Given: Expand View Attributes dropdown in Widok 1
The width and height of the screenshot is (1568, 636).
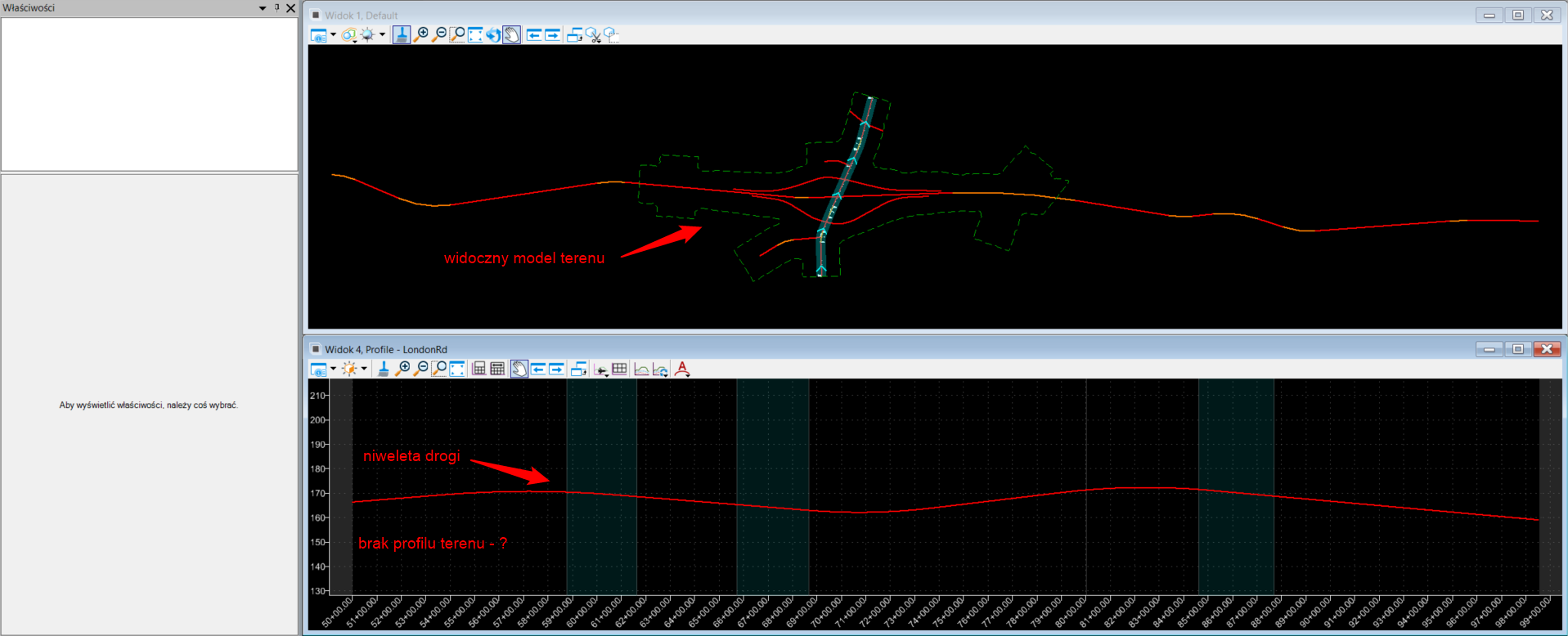Looking at the screenshot, I should coord(333,35).
